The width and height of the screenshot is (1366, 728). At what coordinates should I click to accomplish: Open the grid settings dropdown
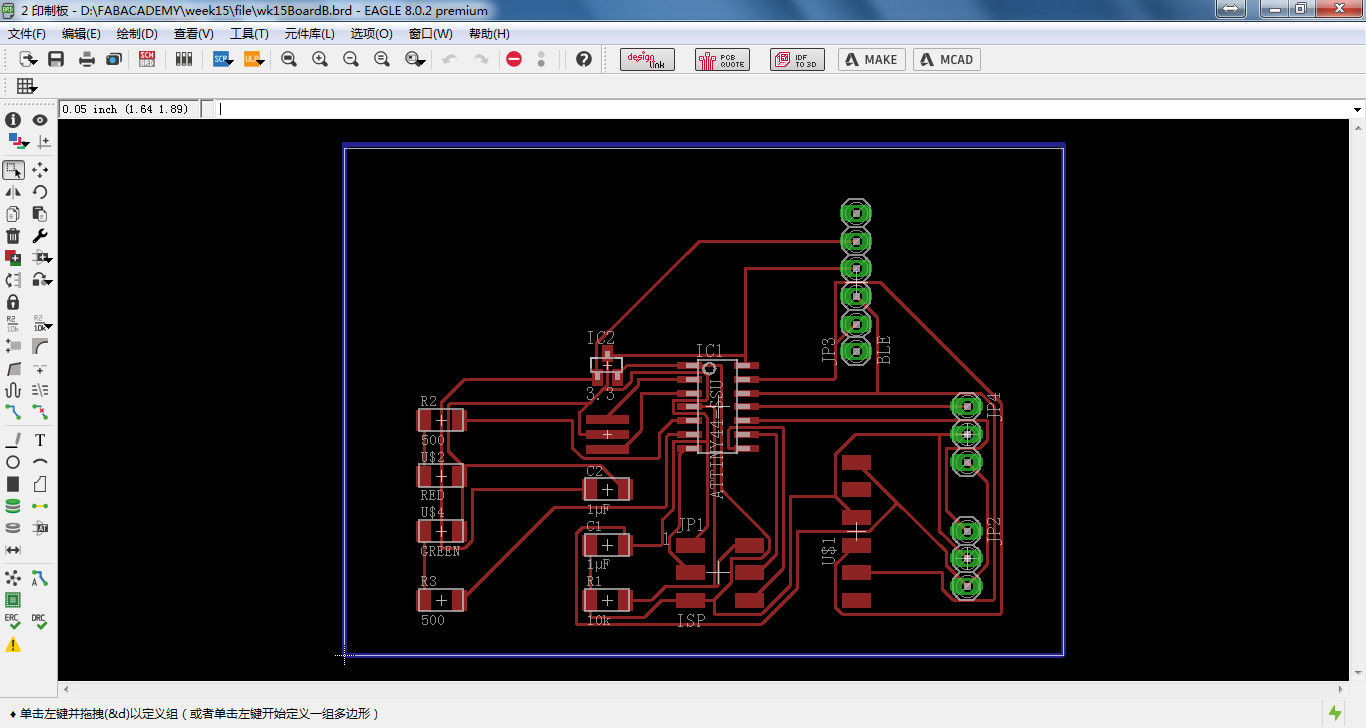click(27, 87)
